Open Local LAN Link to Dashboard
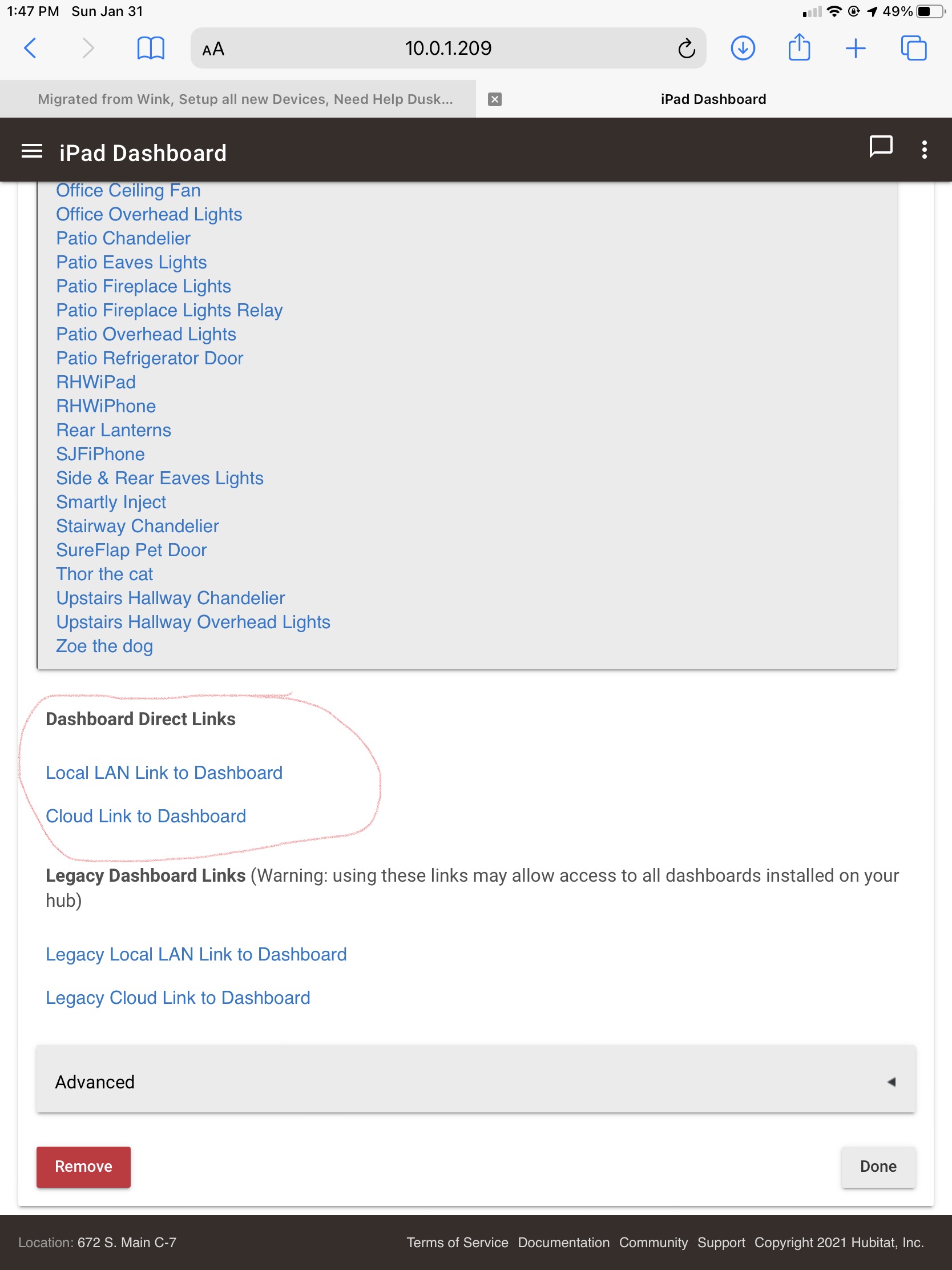 (164, 773)
